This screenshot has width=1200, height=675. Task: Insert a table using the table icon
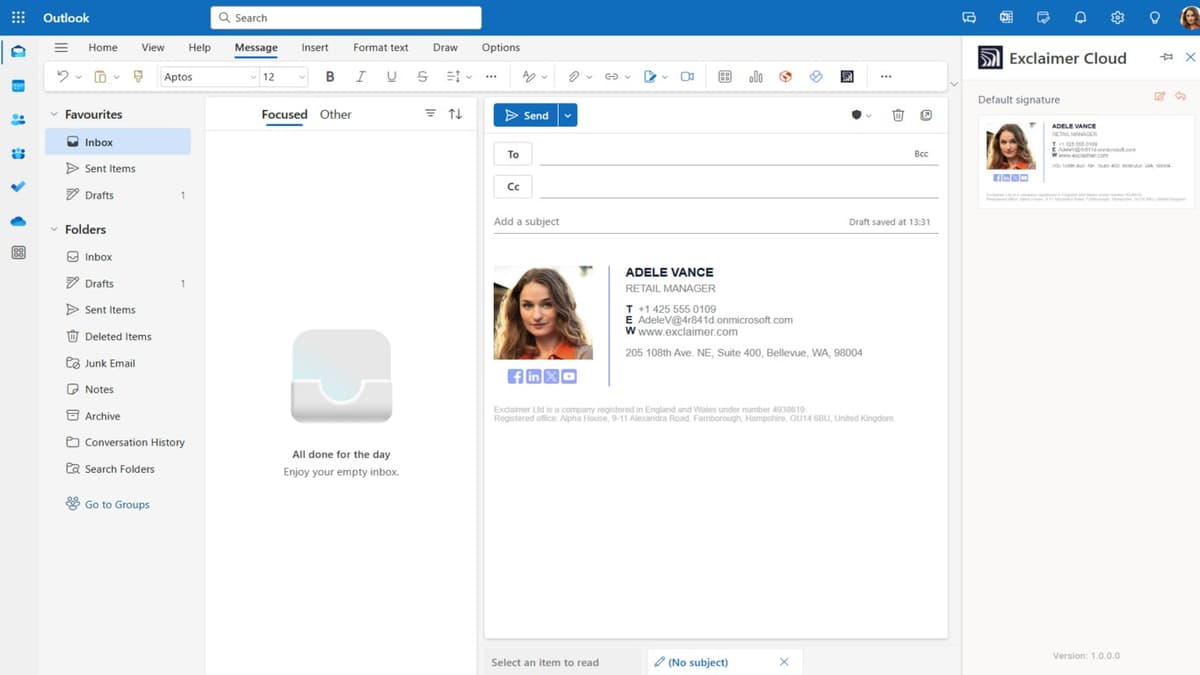point(724,76)
